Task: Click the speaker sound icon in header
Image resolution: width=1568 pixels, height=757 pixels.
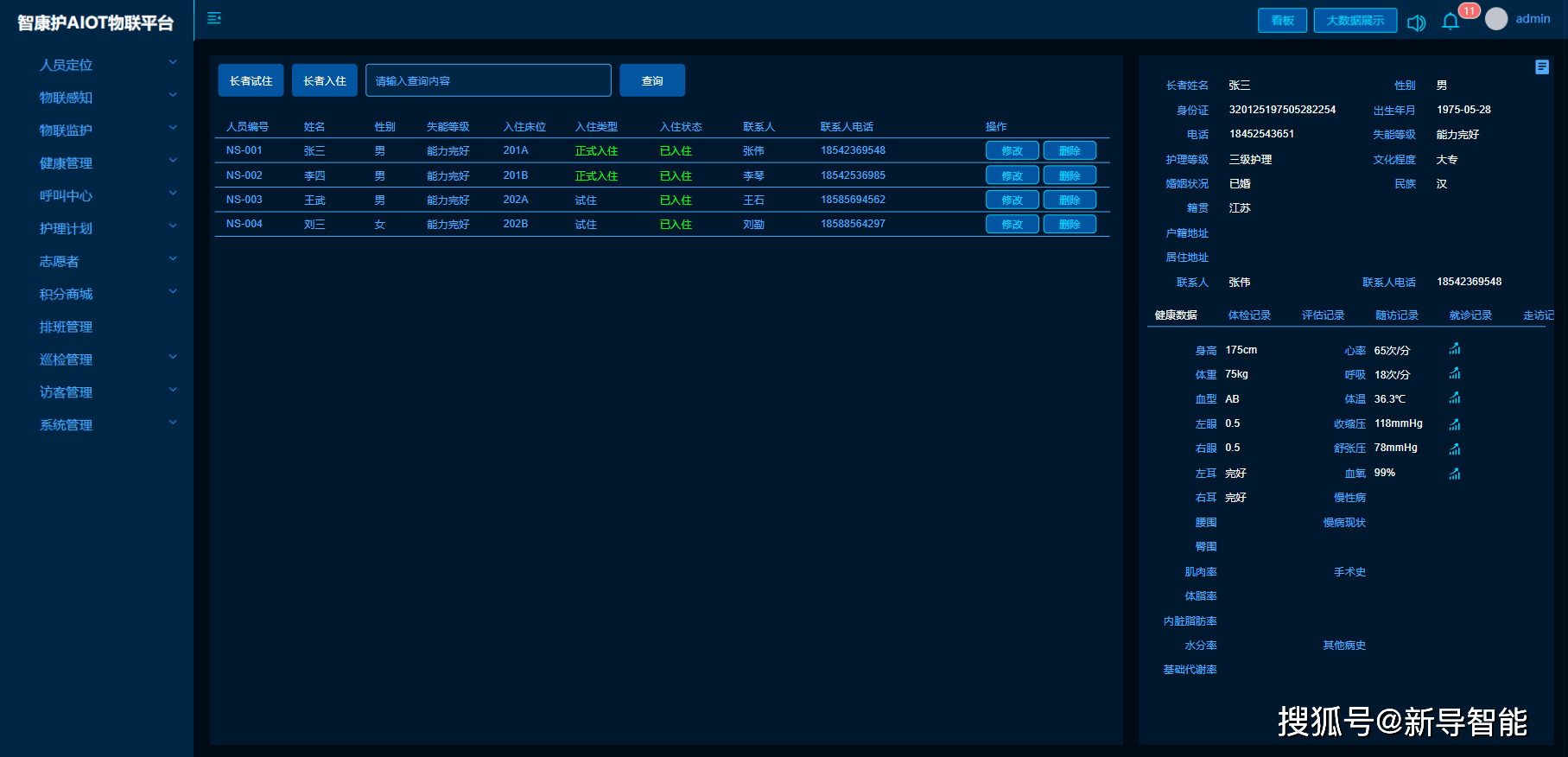Action: (x=1416, y=22)
